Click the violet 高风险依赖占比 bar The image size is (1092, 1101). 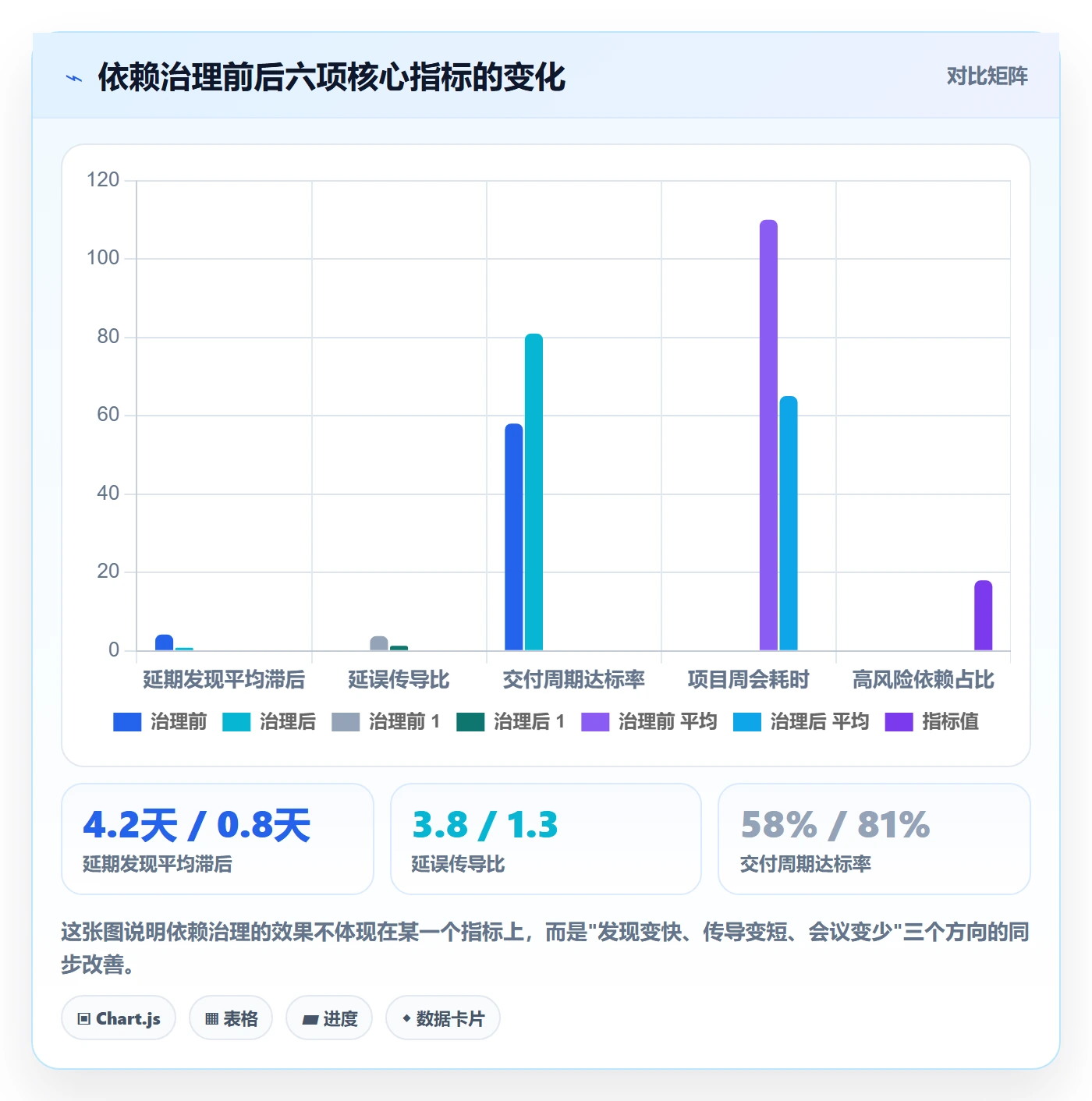[984, 615]
